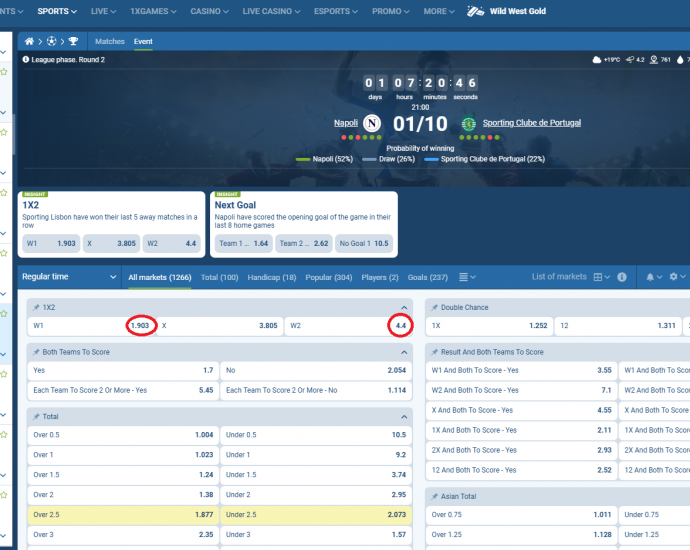The height and width of the screenshot is (550, 690).
Task: Select X draw odds 3.805 in market
Action: [x=220, y=326]
